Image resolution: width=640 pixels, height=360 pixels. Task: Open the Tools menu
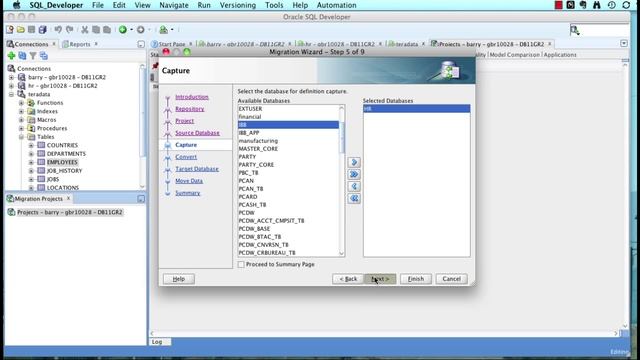tap(274, 5)
